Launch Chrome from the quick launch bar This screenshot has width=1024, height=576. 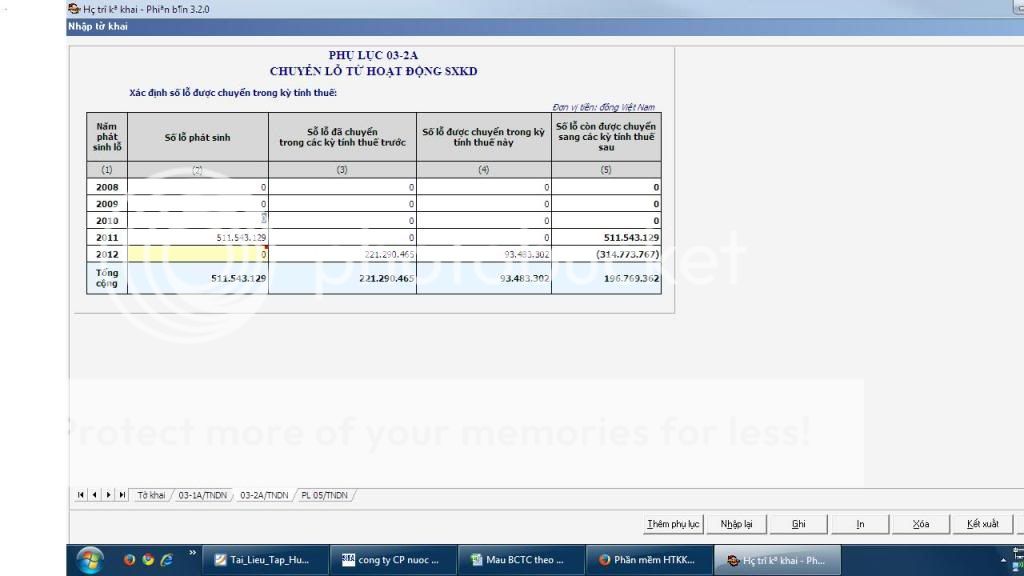coord(148,560)
